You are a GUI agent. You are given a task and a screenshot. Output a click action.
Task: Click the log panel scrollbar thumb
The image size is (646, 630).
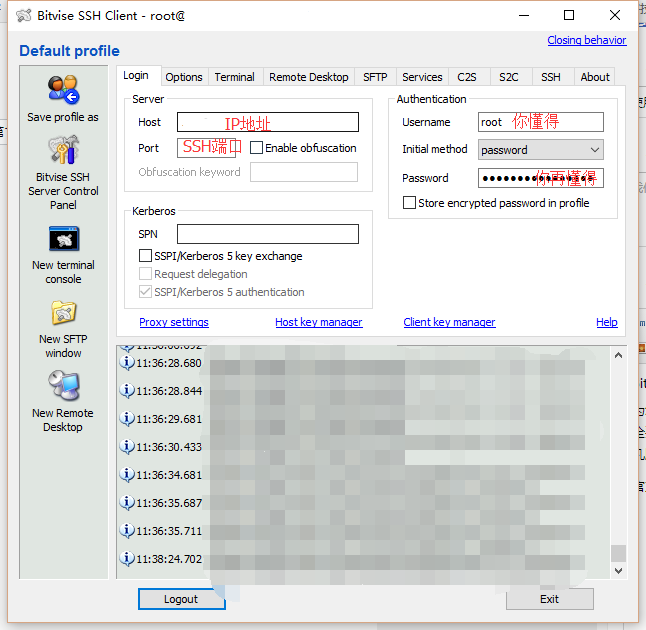(x=618, y=553)
